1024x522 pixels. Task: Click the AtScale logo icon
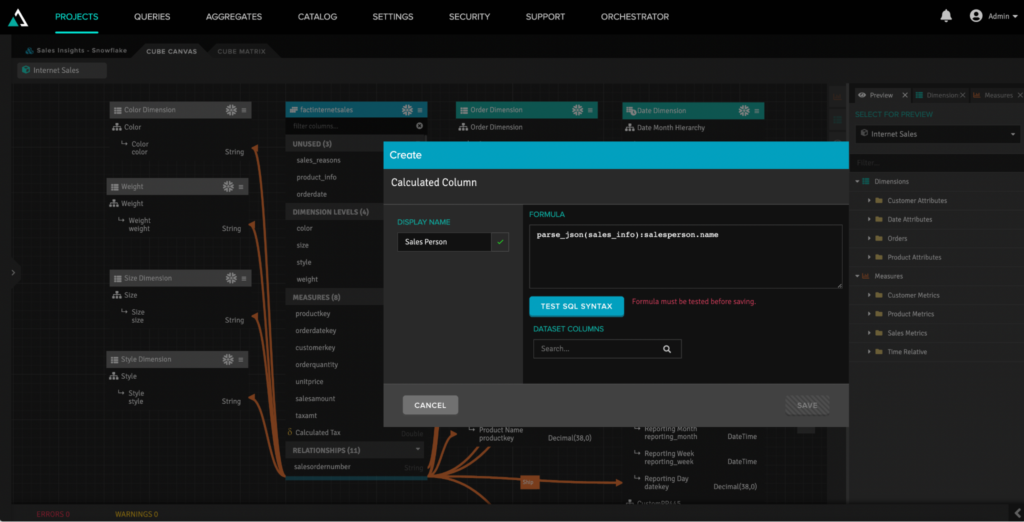(x=18, y=17)
